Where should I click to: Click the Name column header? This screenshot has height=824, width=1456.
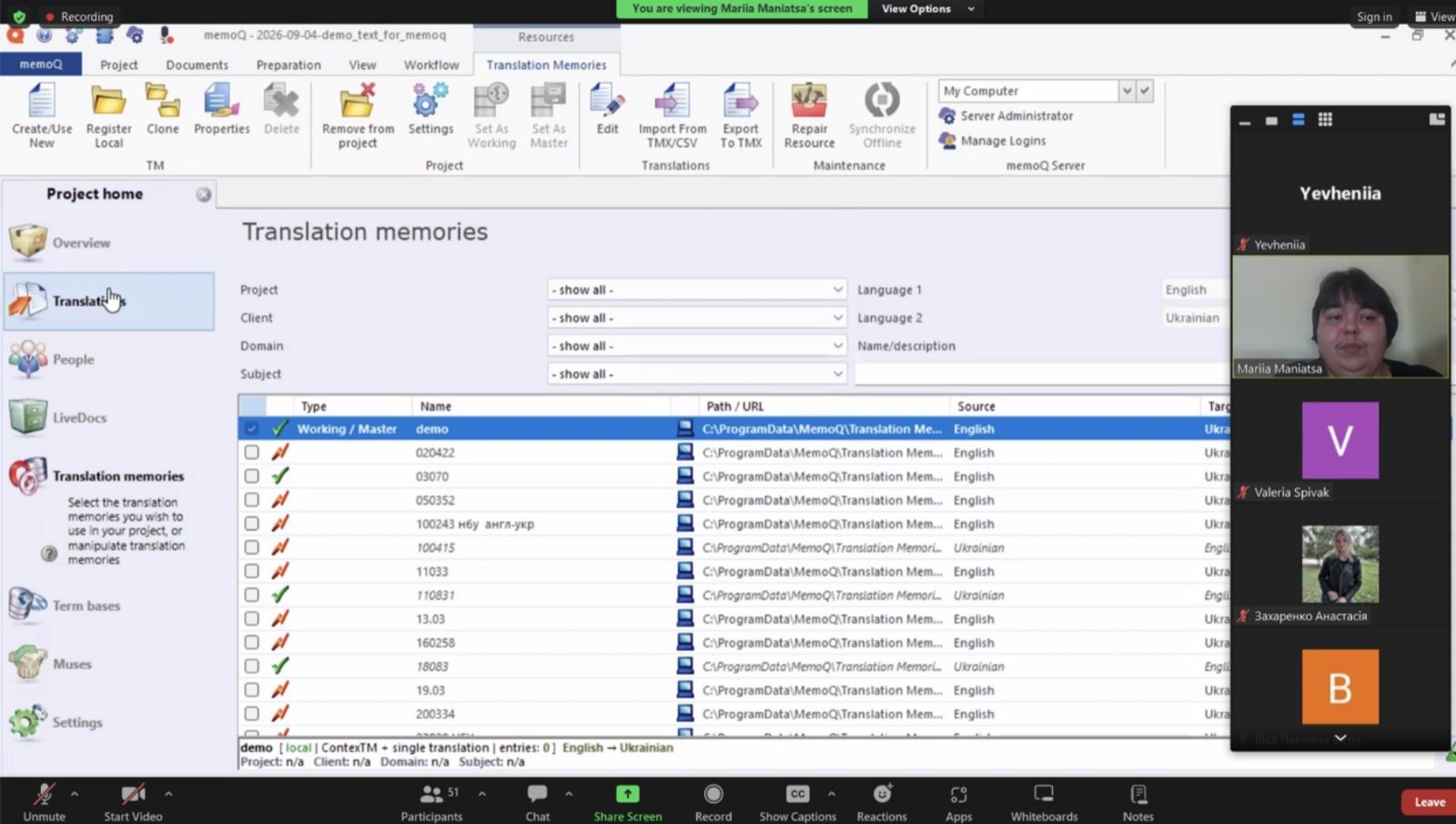pyautogui.click(x=541, y=406)
